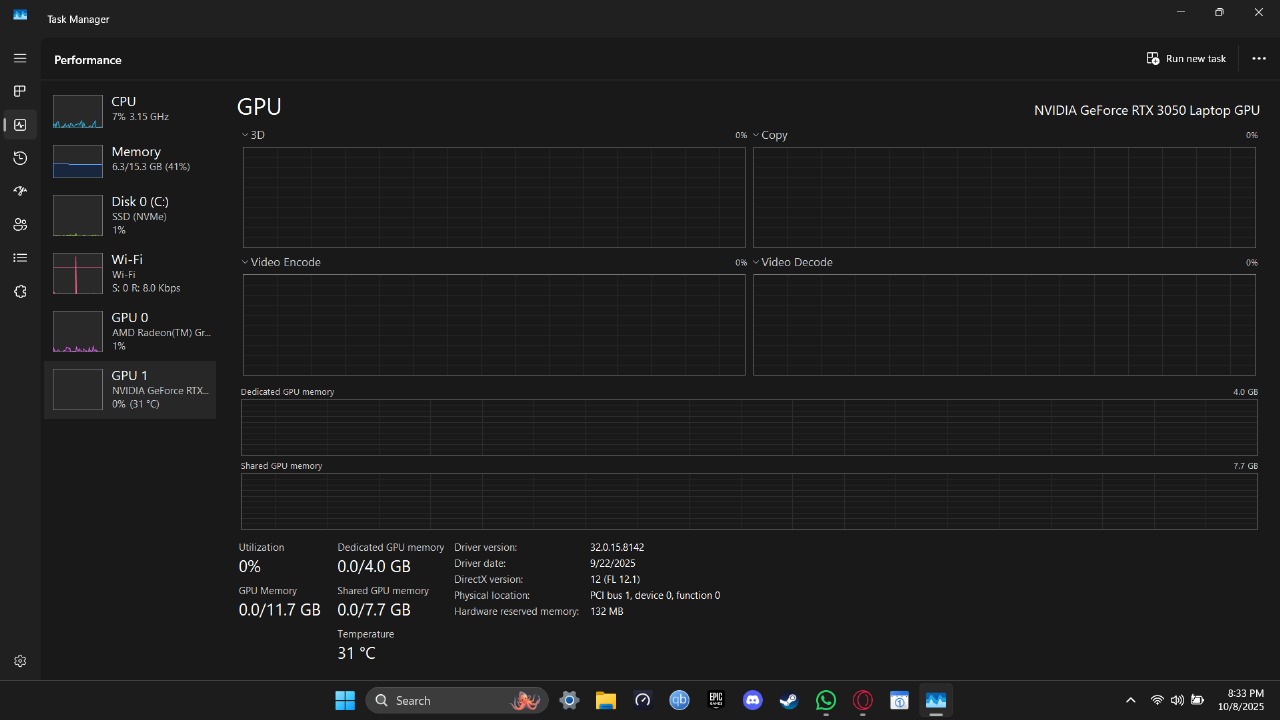The height and width of the screenshot is (720, 1280).
Task: Open the Services page icon
Action: coord(19,291)
